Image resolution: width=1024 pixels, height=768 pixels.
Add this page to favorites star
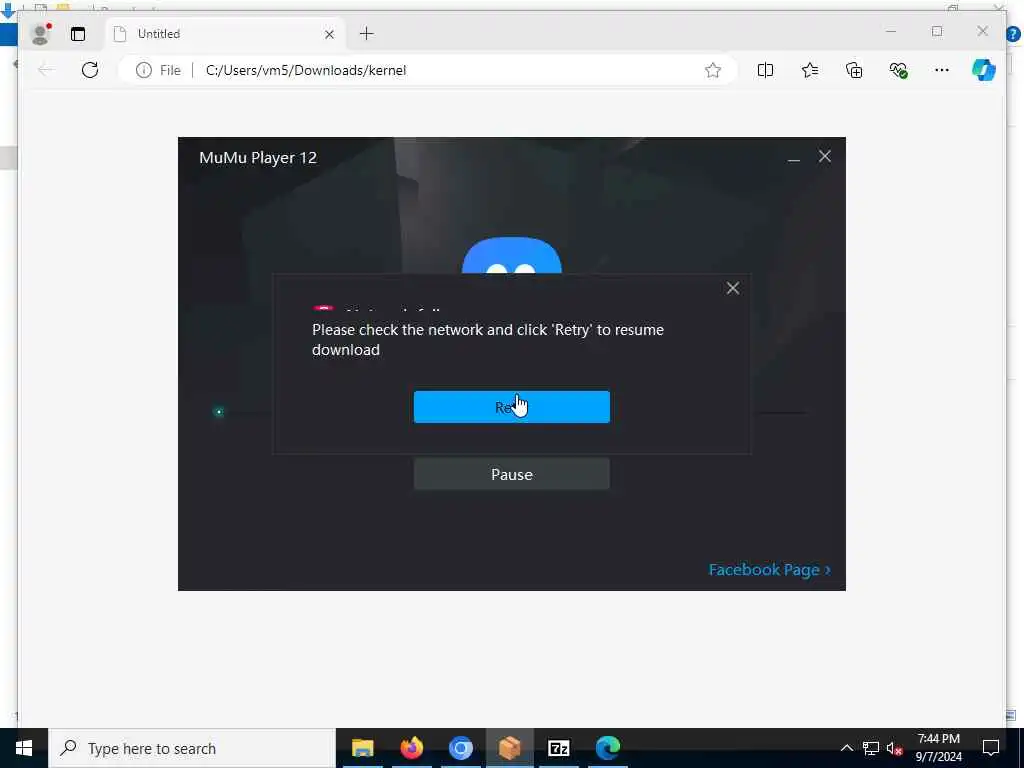pyautogui.click(x=712, y=70)
